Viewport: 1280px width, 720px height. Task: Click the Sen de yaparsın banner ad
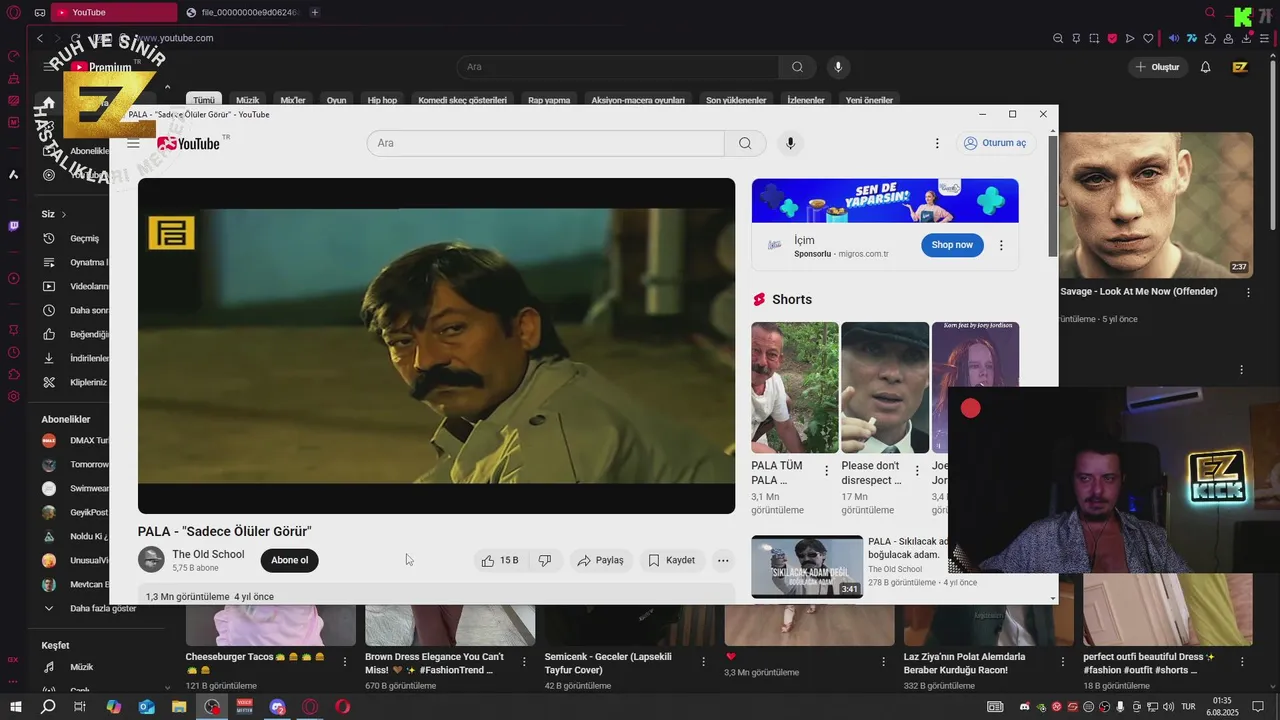click(x=885, y=200)
